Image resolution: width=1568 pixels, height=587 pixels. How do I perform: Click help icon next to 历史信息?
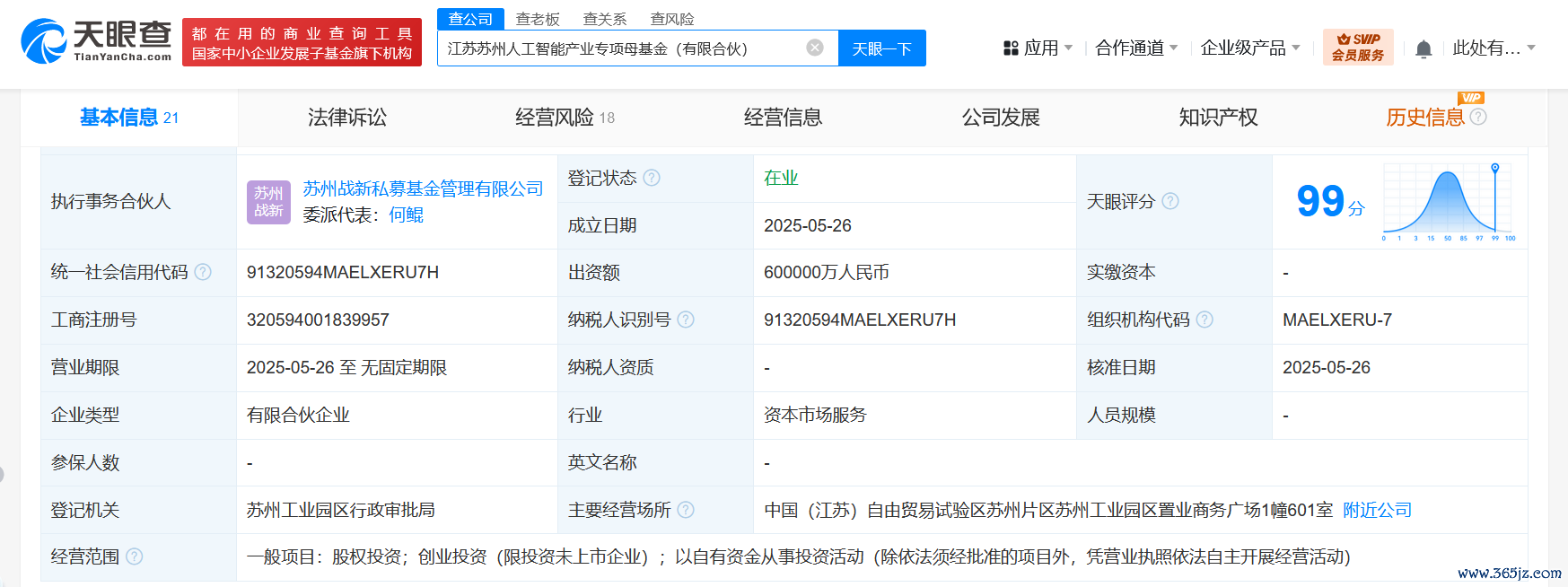tap(1478, 117)
